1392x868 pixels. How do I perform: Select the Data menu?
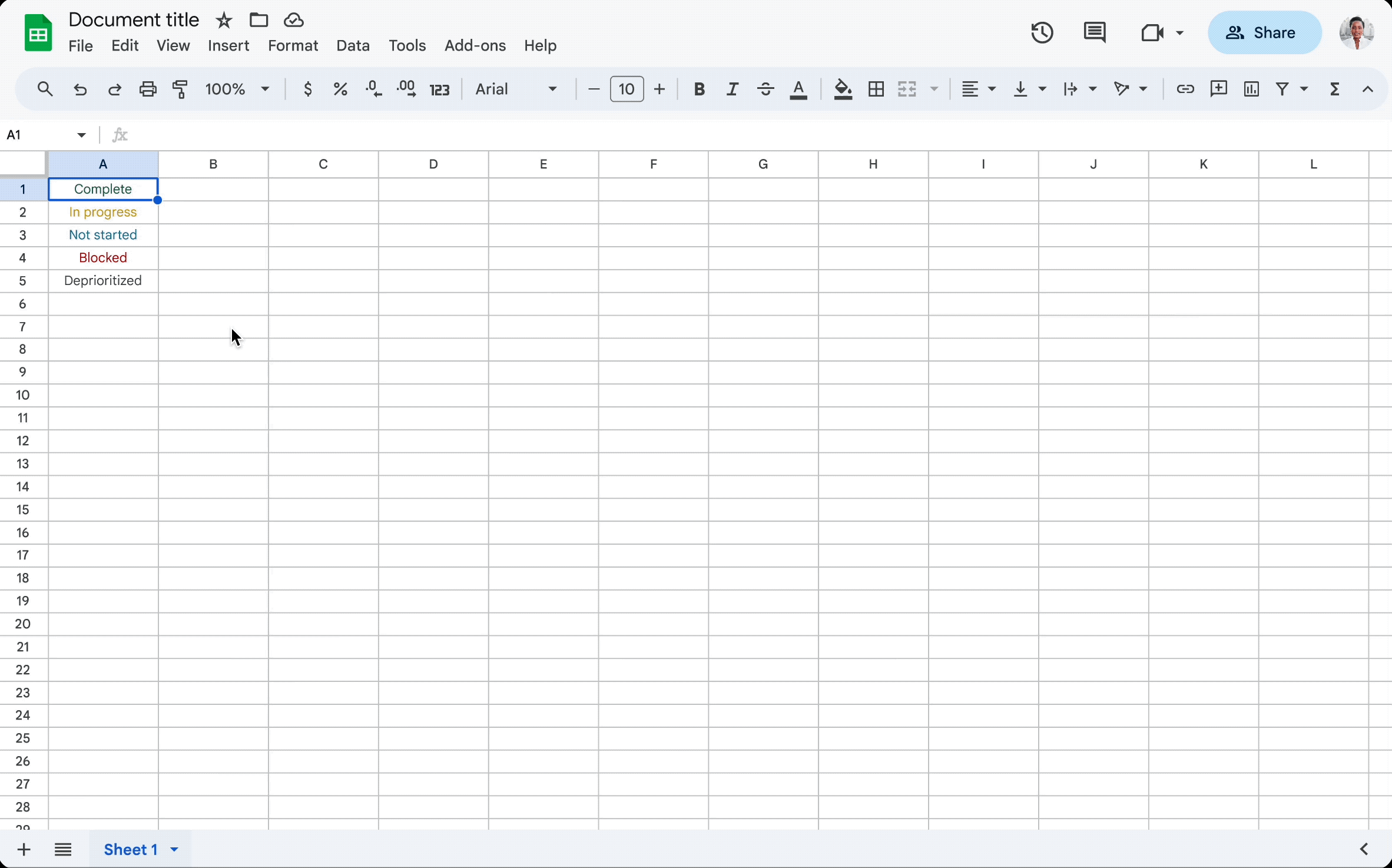[353, 45]
